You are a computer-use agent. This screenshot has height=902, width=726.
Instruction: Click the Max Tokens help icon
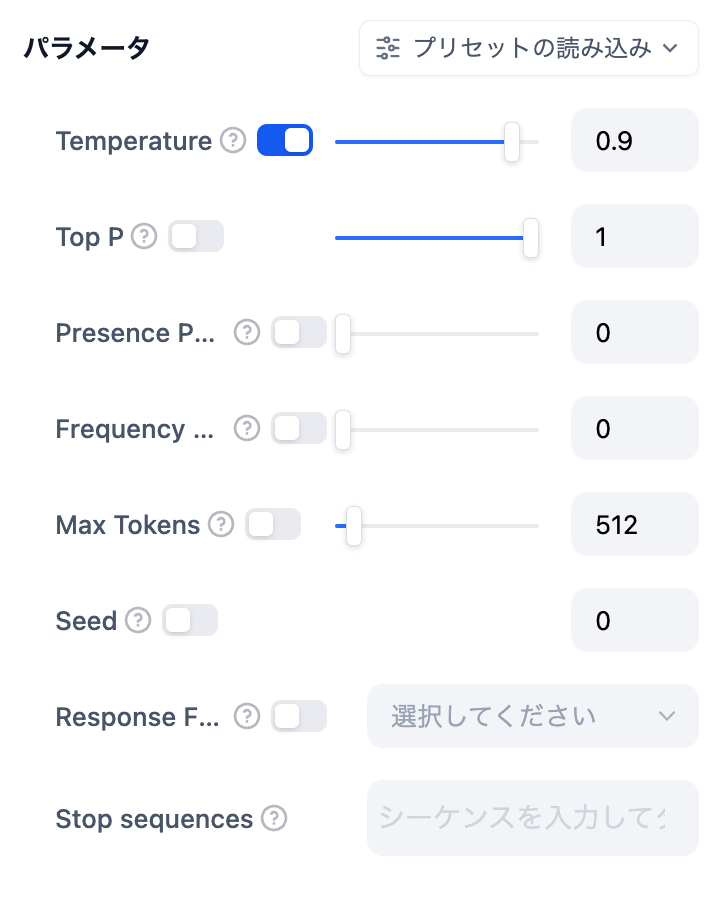tap(221, 525)
